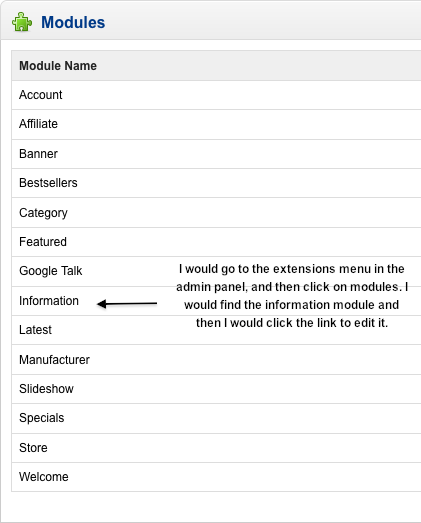Click the Modules page heading
Viewport: 421px width, 523px height.
73,22
